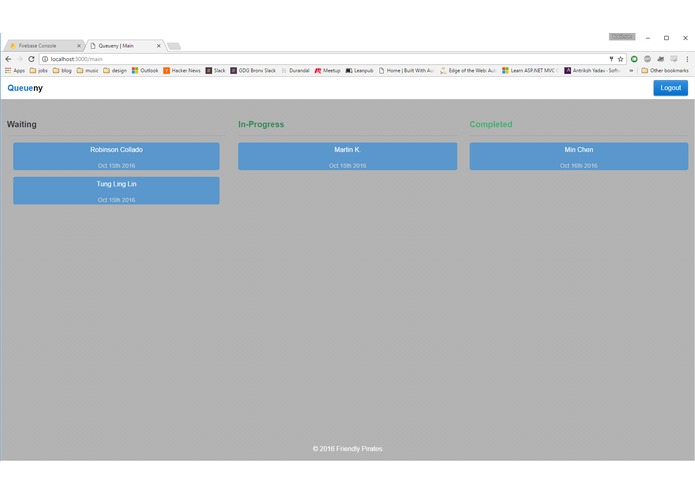
Task: Open the Home | Built With Aurelia bookmark
Action: (x=406, y=70)
